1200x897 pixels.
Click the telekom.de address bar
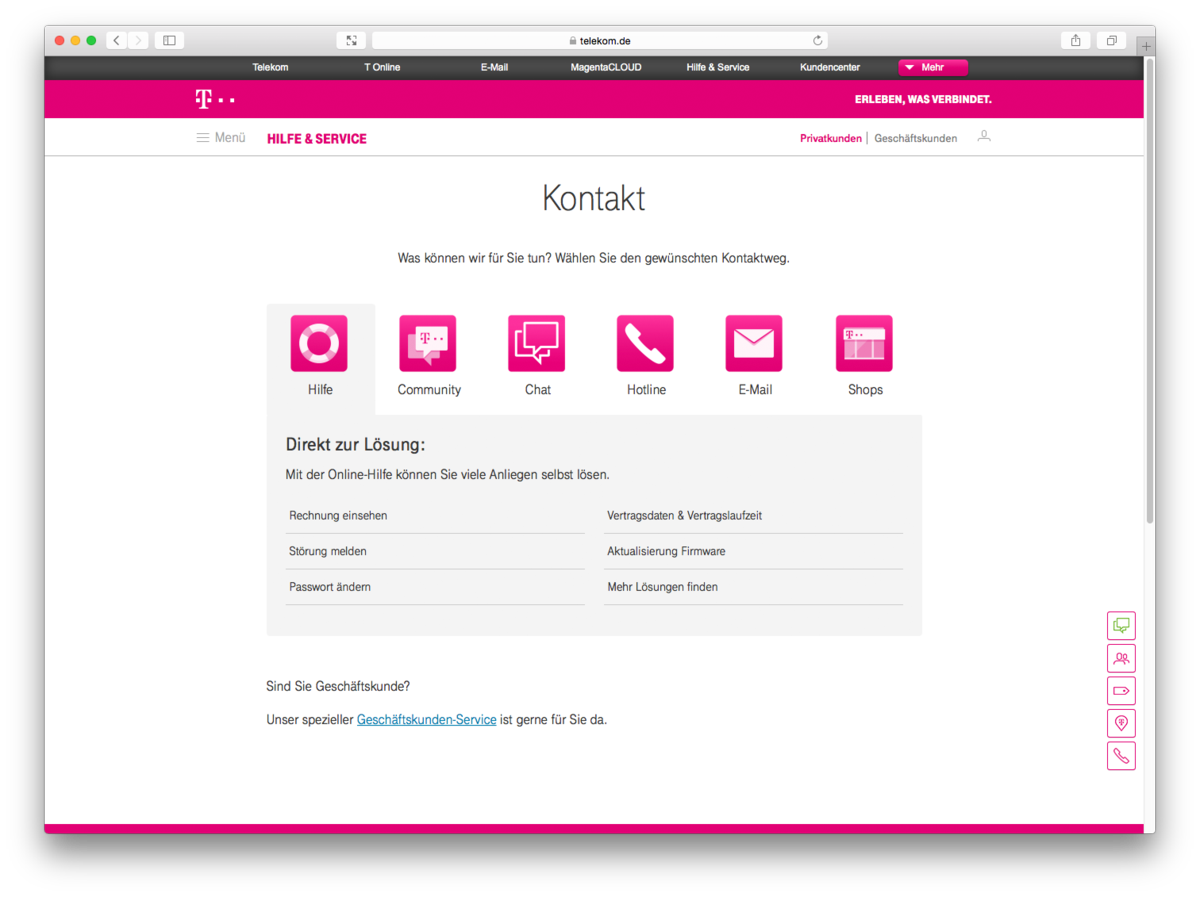pos(599,41)
